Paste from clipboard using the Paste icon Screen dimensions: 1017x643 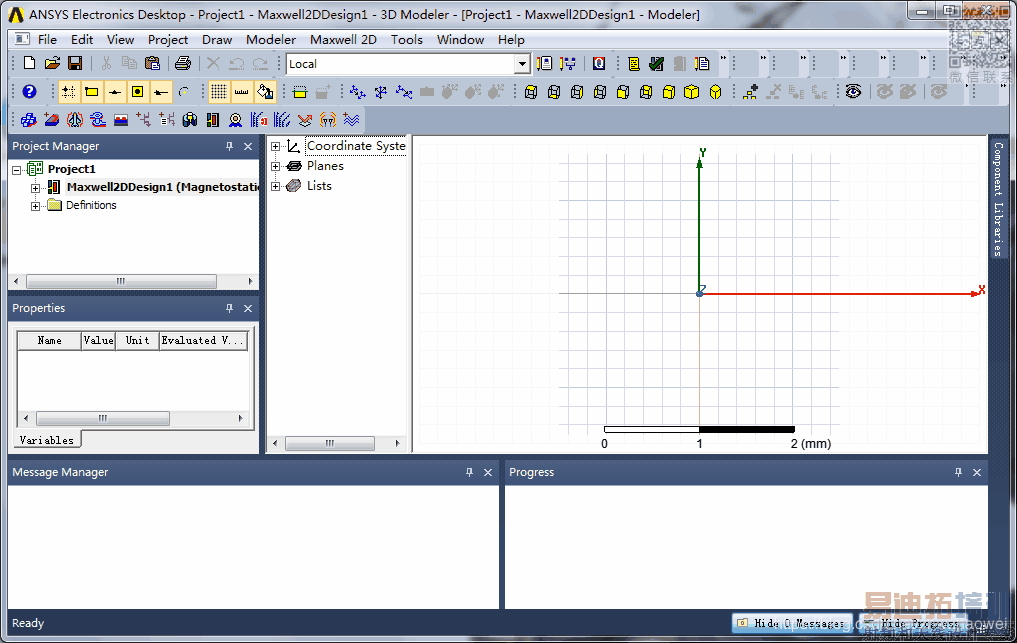(152, 63)
